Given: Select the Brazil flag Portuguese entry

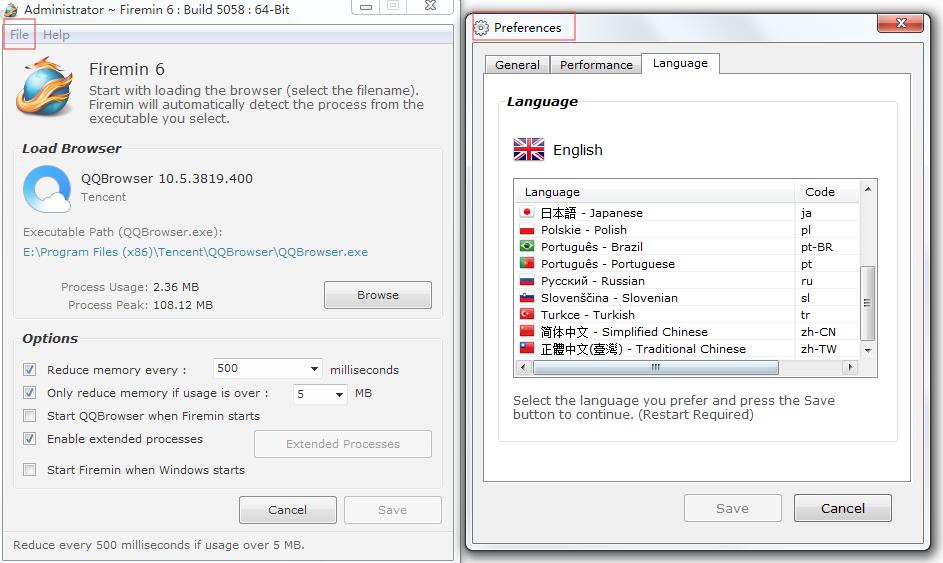Looking at the screenshot, I should point(527,247).
